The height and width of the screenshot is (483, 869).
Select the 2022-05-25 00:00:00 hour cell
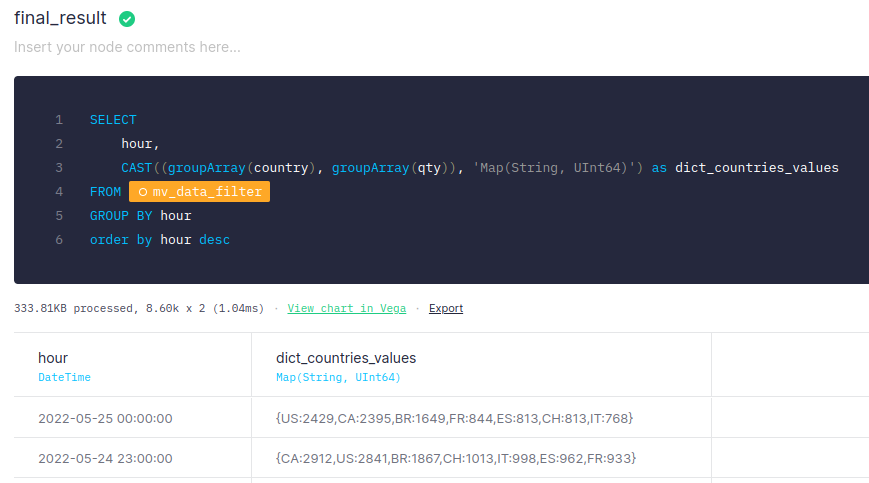(x=105, y=418)
